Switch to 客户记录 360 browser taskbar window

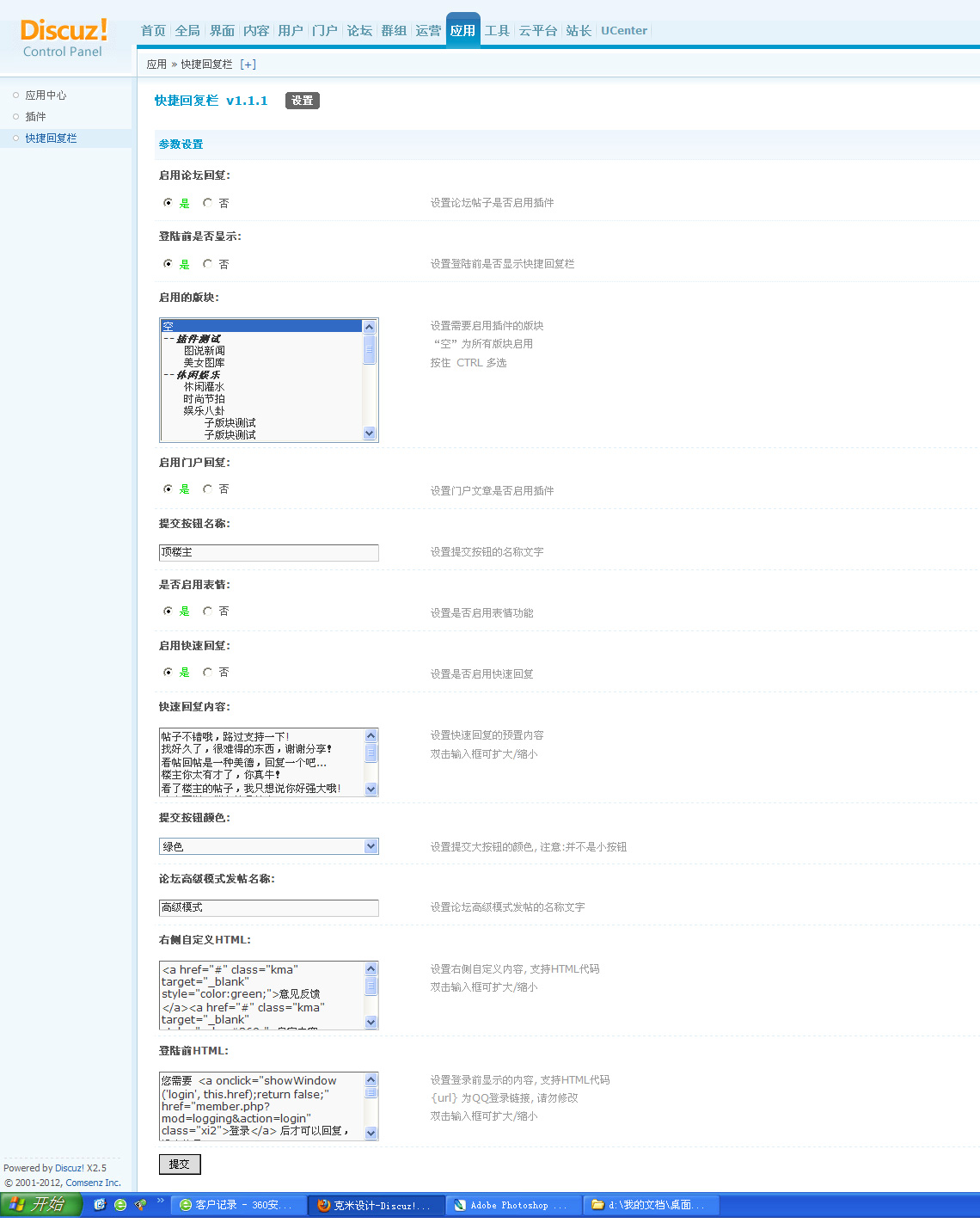pos(239,1205)
